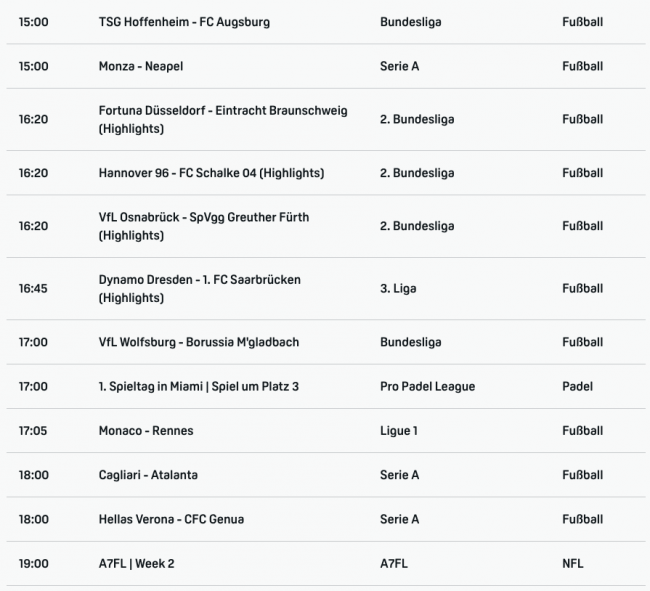This screenshot has width=650, height=591.
Task: Open Fortuna Düsseldorf - Eintracht Braunschweig highlights
Action: point(223,120)
